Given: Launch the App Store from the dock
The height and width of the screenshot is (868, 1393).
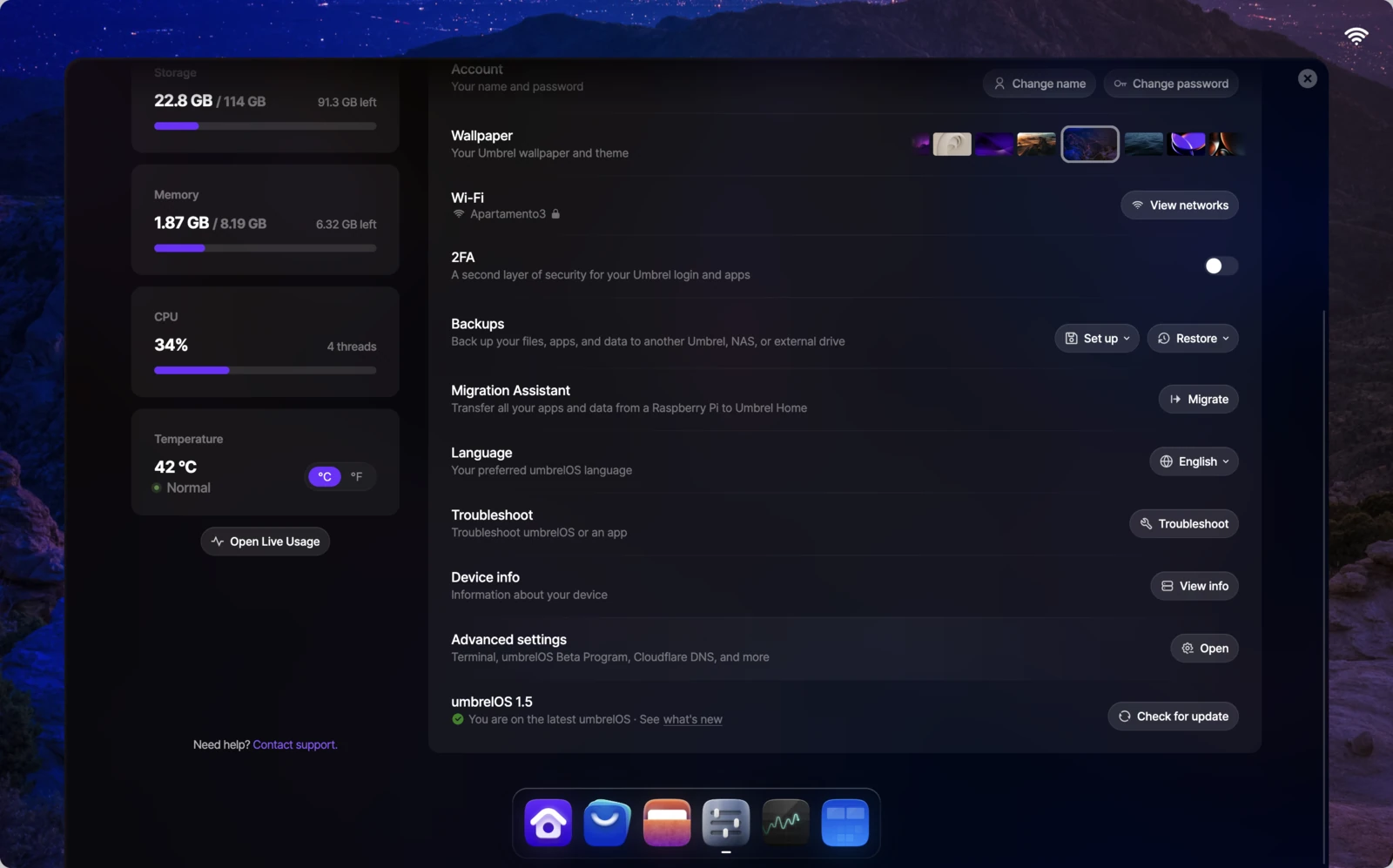Looking at the screenshot, I should coord(607,822).
